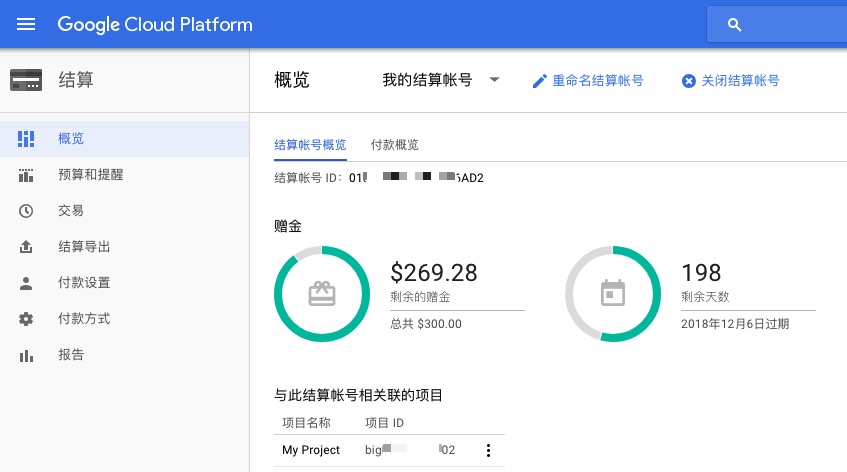Expand the 我的结算帐号 dropdown arrow
The height and width of the screenshot is (472, 847).
click(x=494, y=79)
